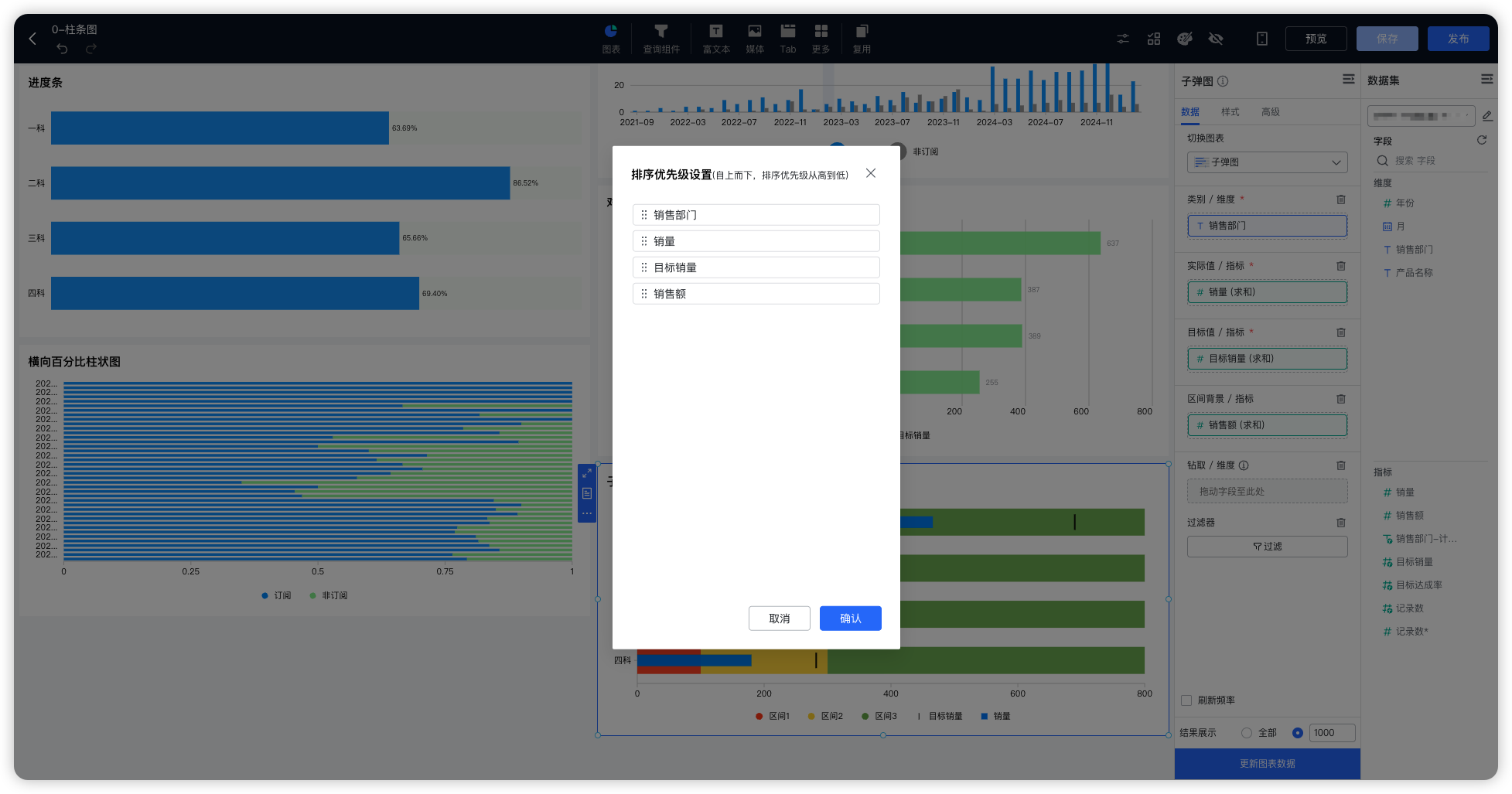
Task: Open the 图表 chart toolbar item
Action: click(x=611, y=39)
